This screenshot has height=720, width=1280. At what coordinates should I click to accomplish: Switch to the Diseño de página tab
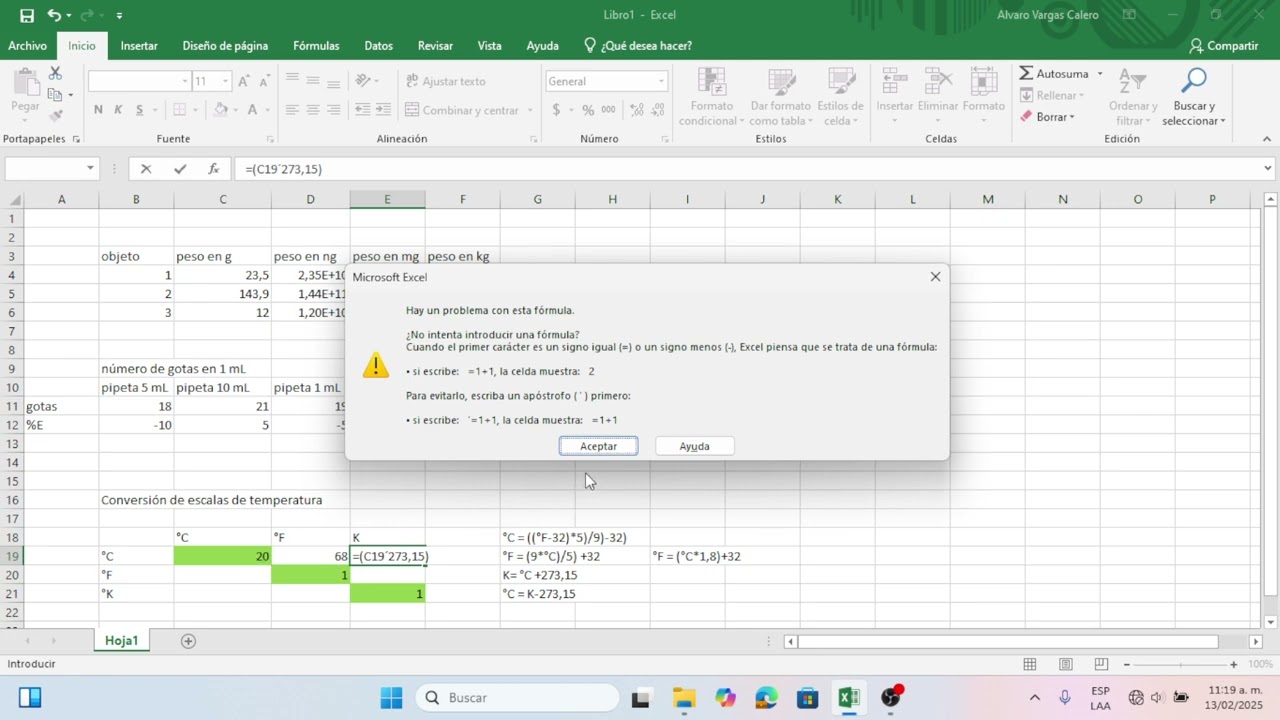point(225,46)
